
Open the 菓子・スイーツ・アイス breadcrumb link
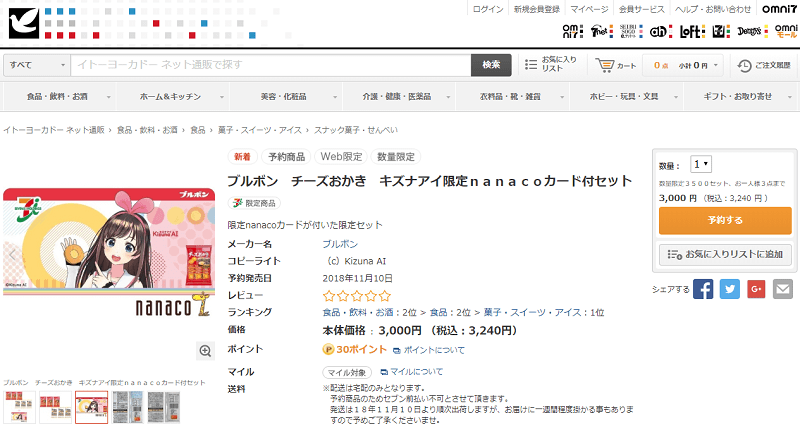click(x=260, y=130)
